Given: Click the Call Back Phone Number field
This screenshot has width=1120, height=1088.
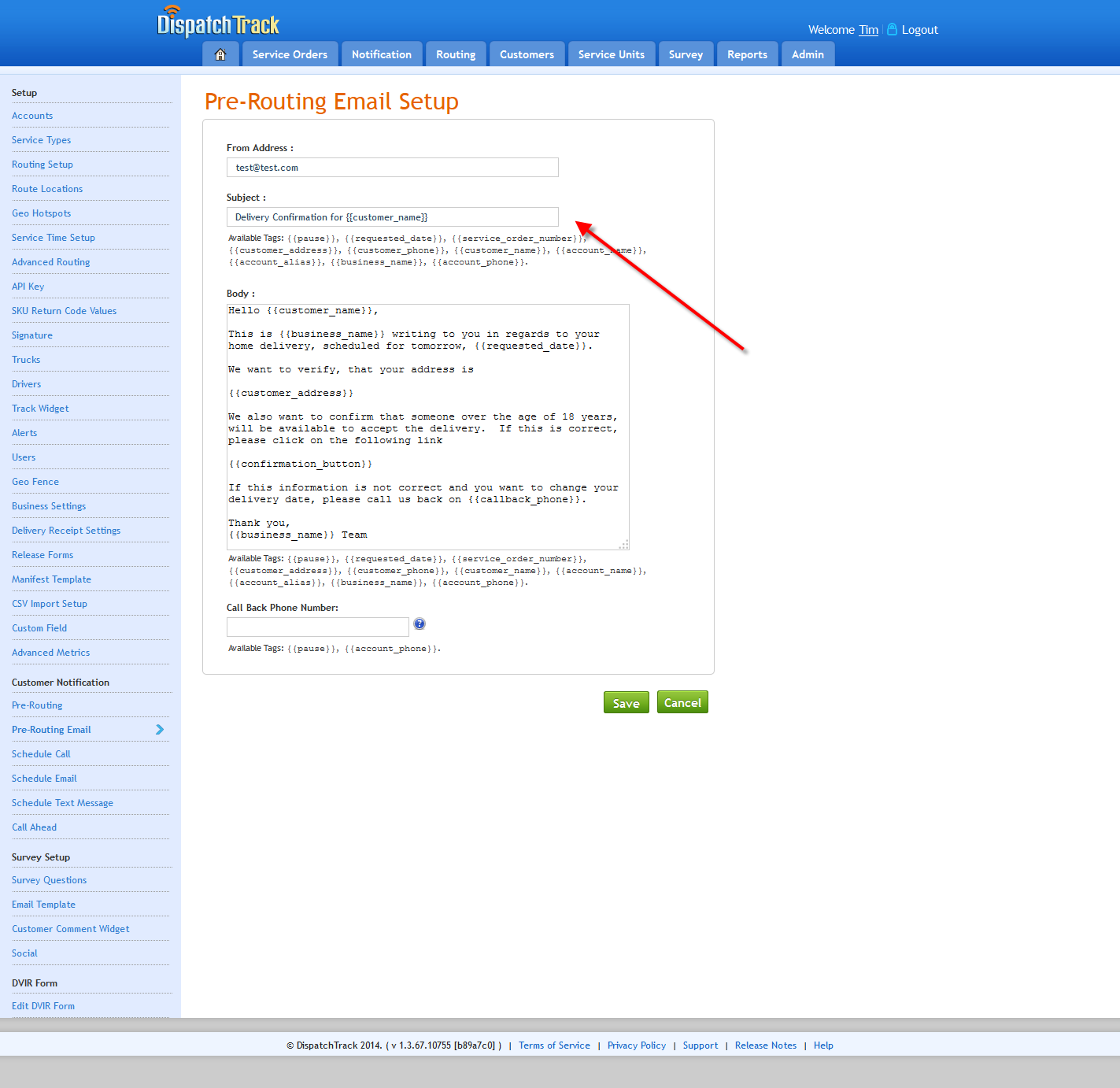Looking at the screenshot, I should coord(317,627).
